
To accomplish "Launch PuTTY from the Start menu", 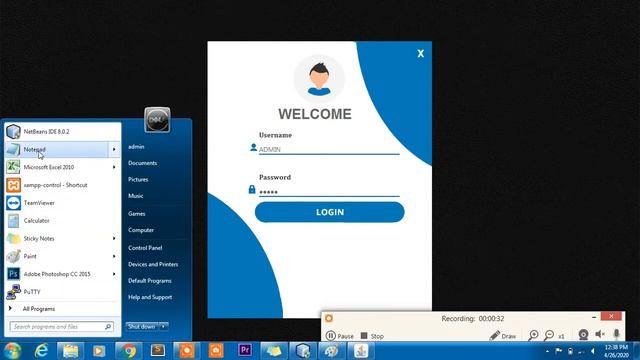I will point(62,291).
